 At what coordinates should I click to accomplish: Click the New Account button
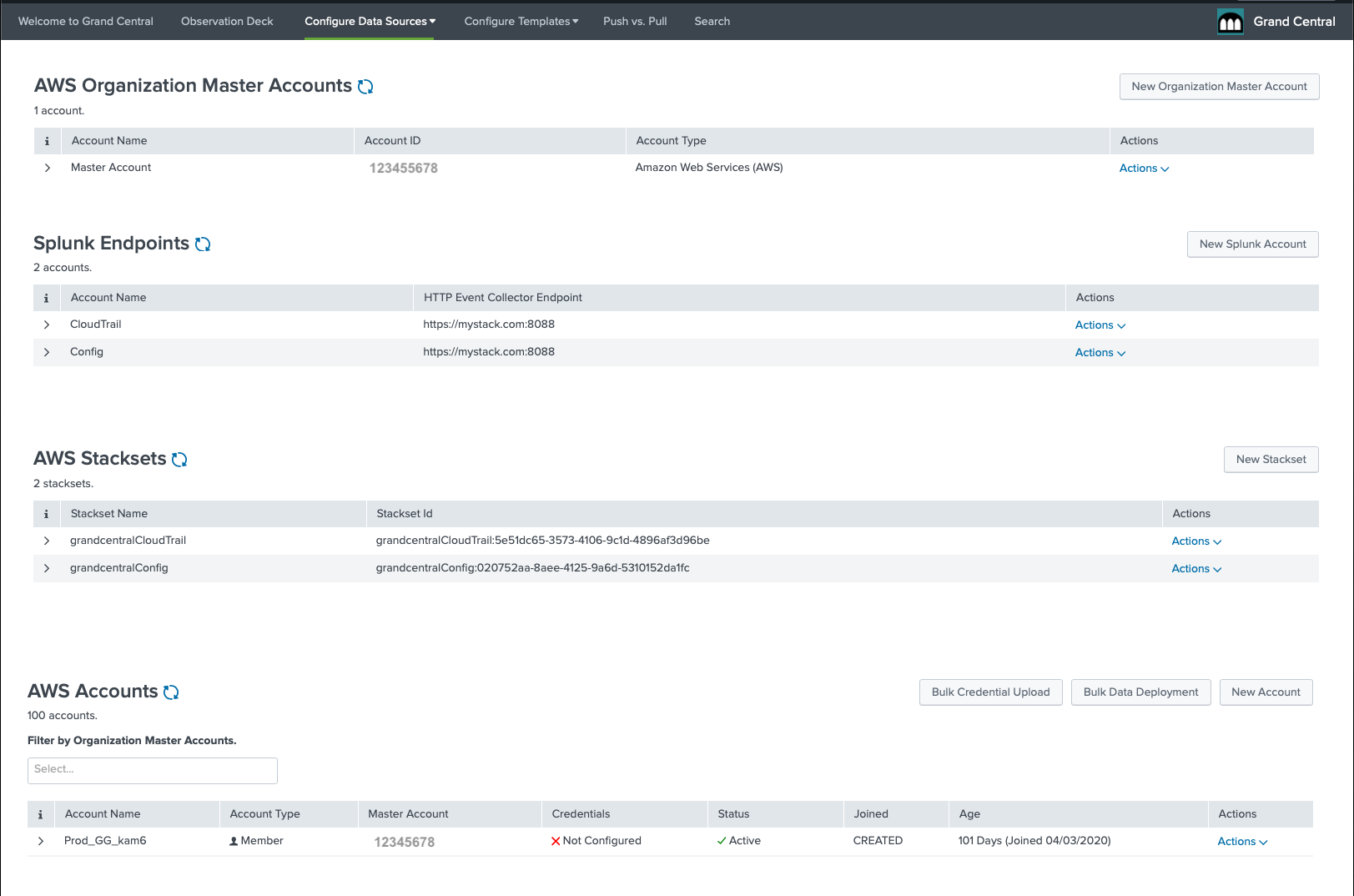[x=1266, y=692]
